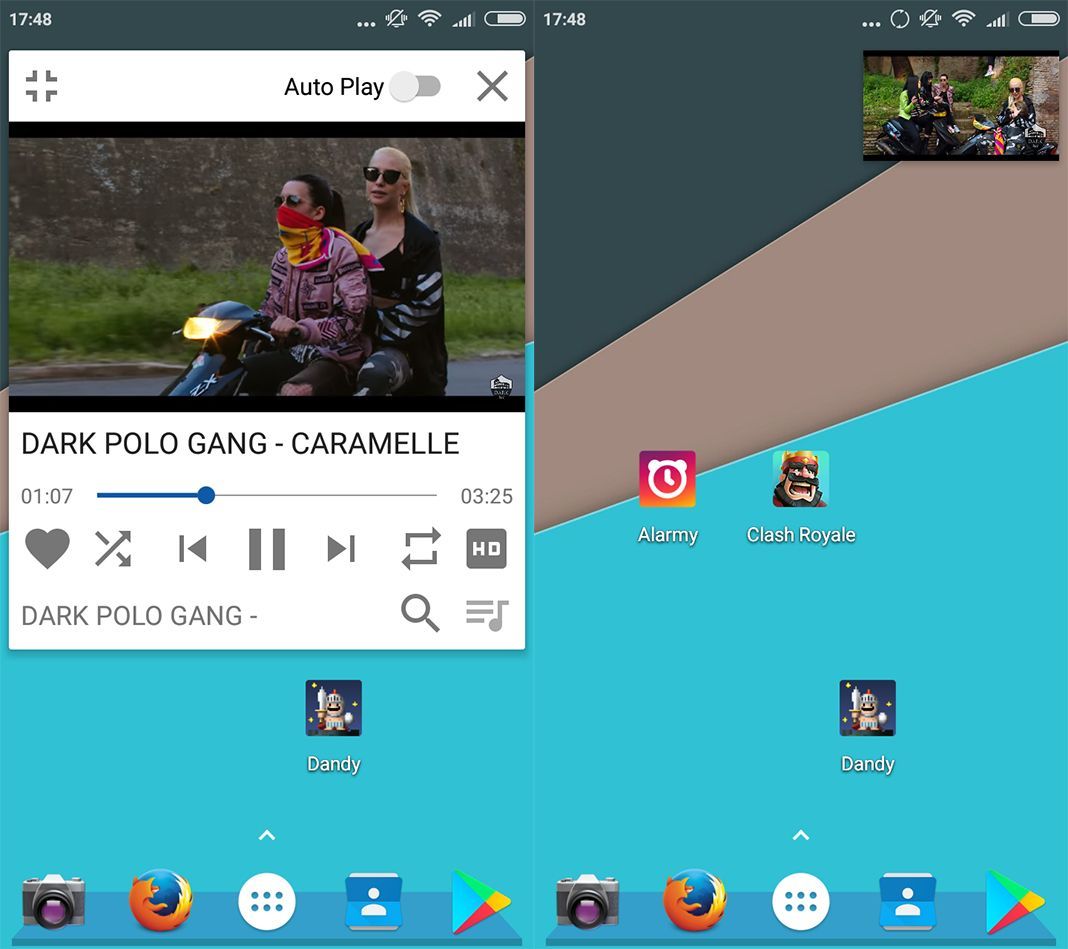Close the floating video player

coord(492,86)
